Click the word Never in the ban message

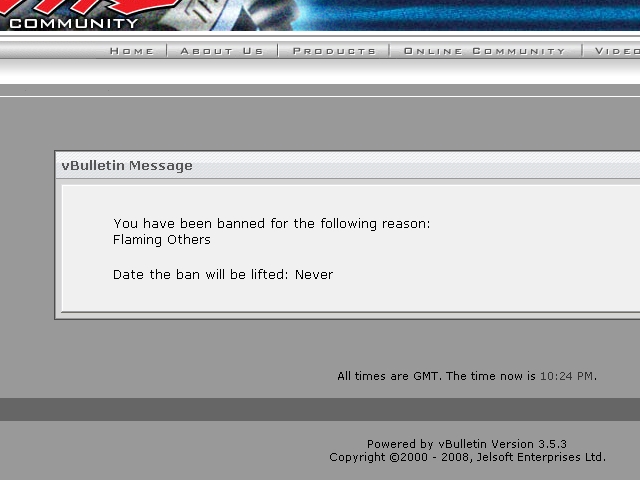314,275
